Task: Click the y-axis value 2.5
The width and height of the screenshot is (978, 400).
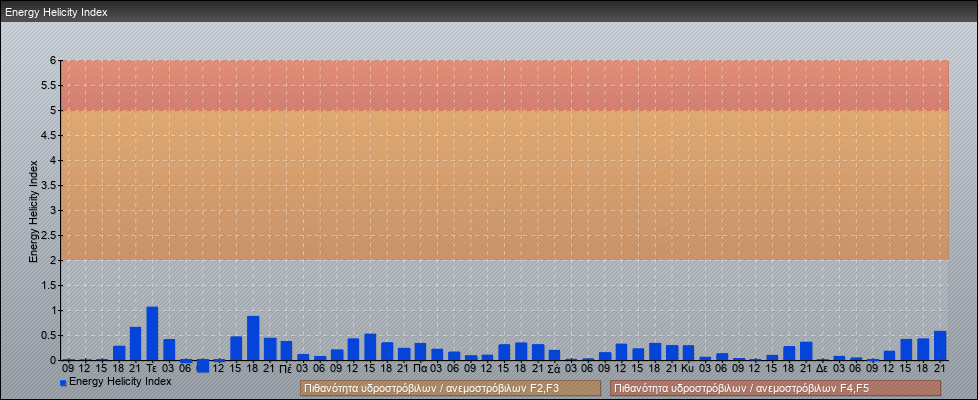Action: [49, 235]
